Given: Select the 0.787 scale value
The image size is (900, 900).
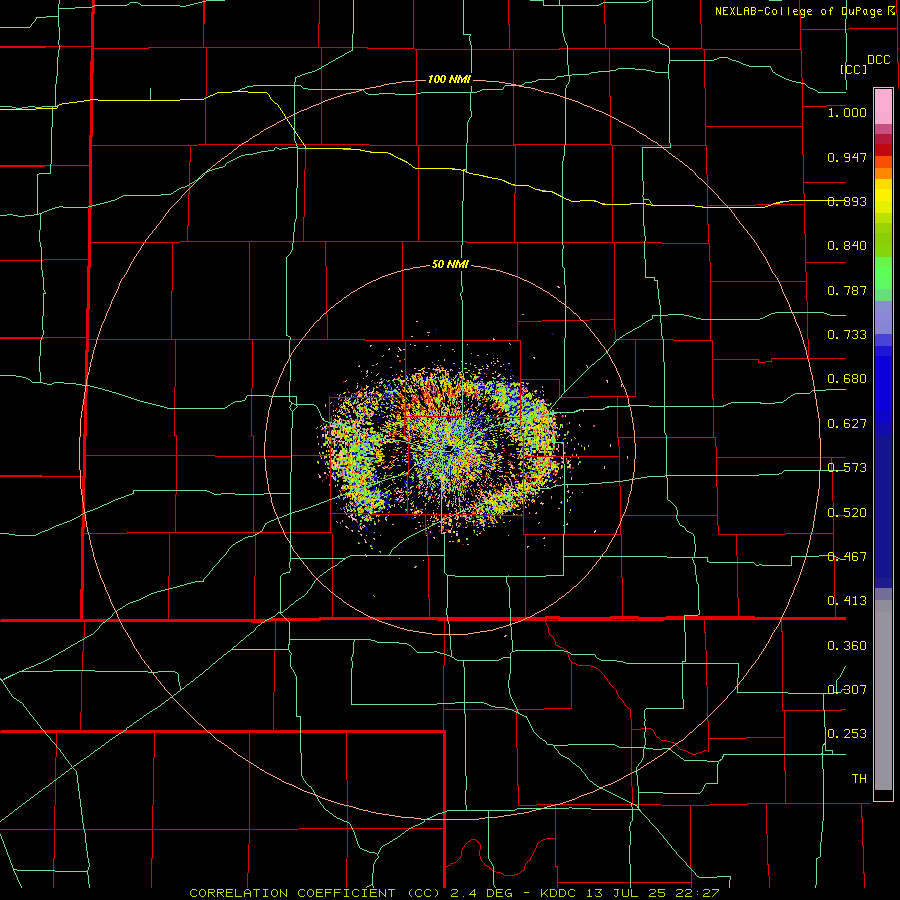Looking at the screenshot, I should coord(847,290).
